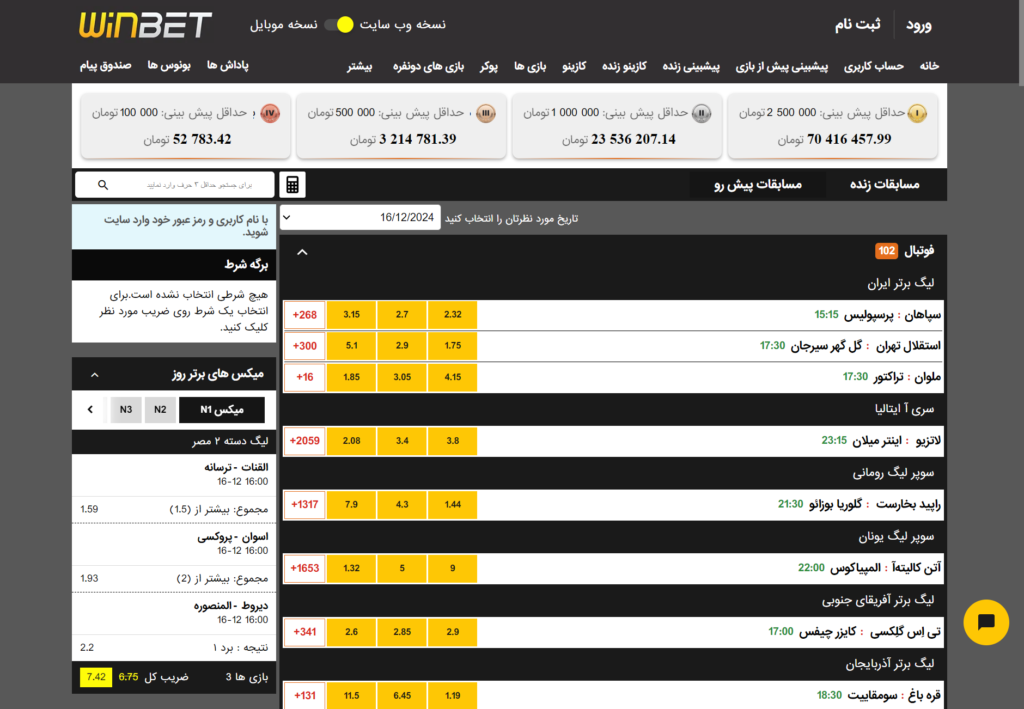1024x709 pixels.
Task: Open پیشبینی پیش از بازی menu
Action: tap(781, 66)
